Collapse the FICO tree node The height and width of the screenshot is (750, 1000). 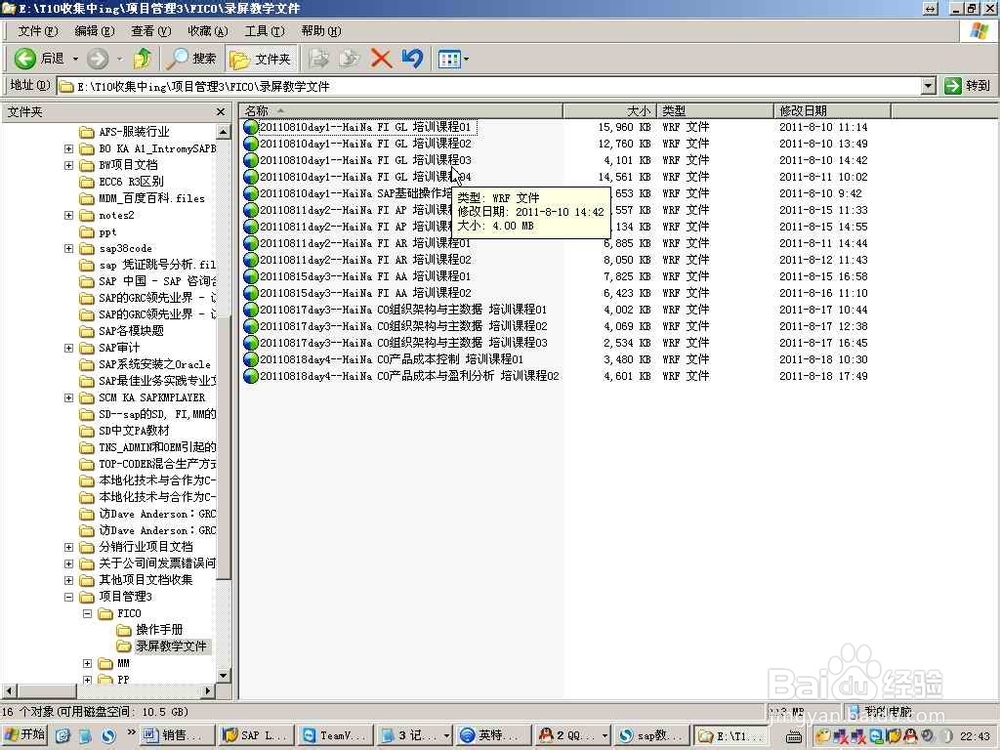[87, 613]
